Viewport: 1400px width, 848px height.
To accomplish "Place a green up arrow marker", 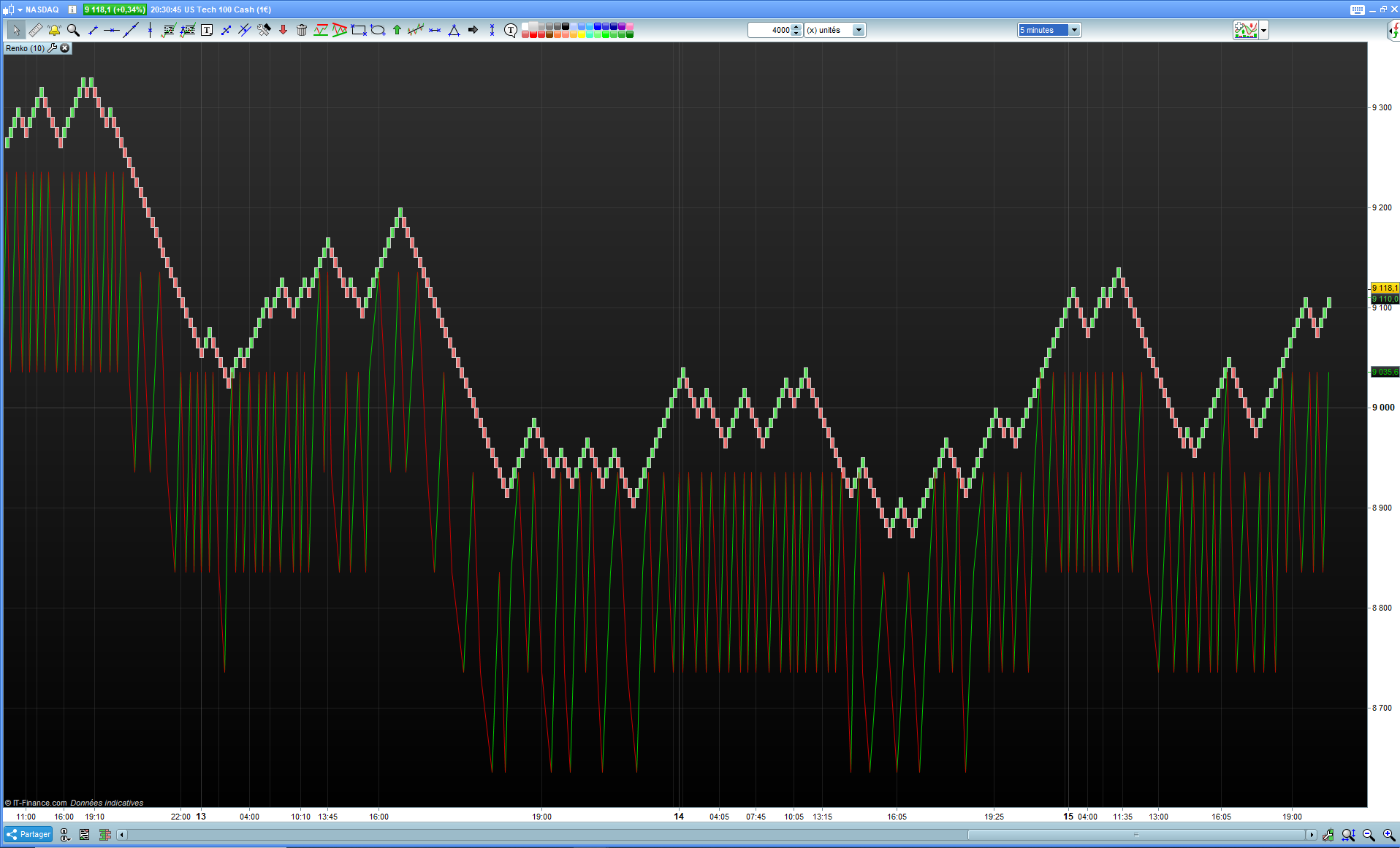I will (x=397, y=30).
